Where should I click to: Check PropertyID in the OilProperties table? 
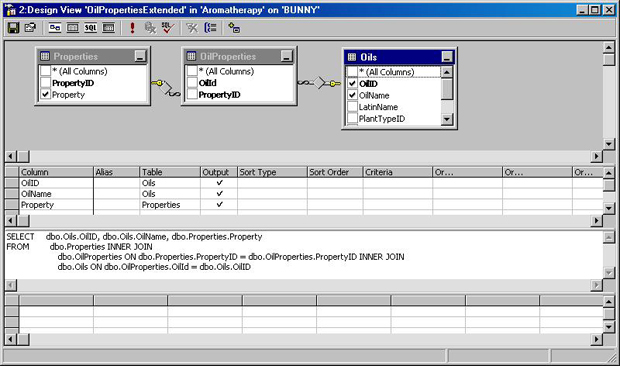coord(192,94)
